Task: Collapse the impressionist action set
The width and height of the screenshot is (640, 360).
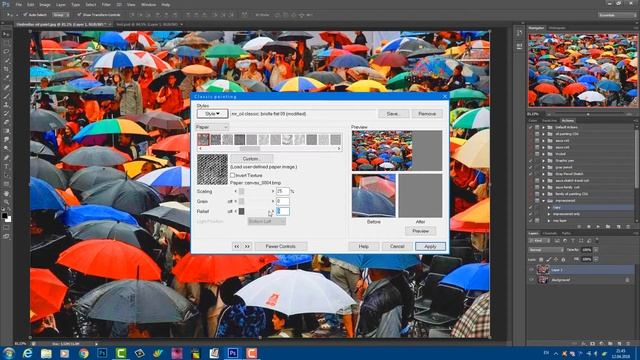Action: (x=543, y=201)
